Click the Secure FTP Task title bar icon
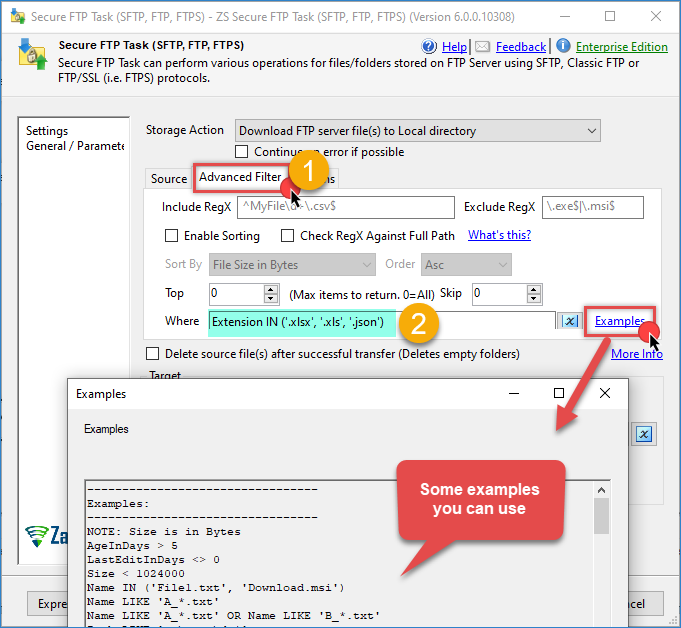Viewport: 681px width, 628px height. [17, 17]
